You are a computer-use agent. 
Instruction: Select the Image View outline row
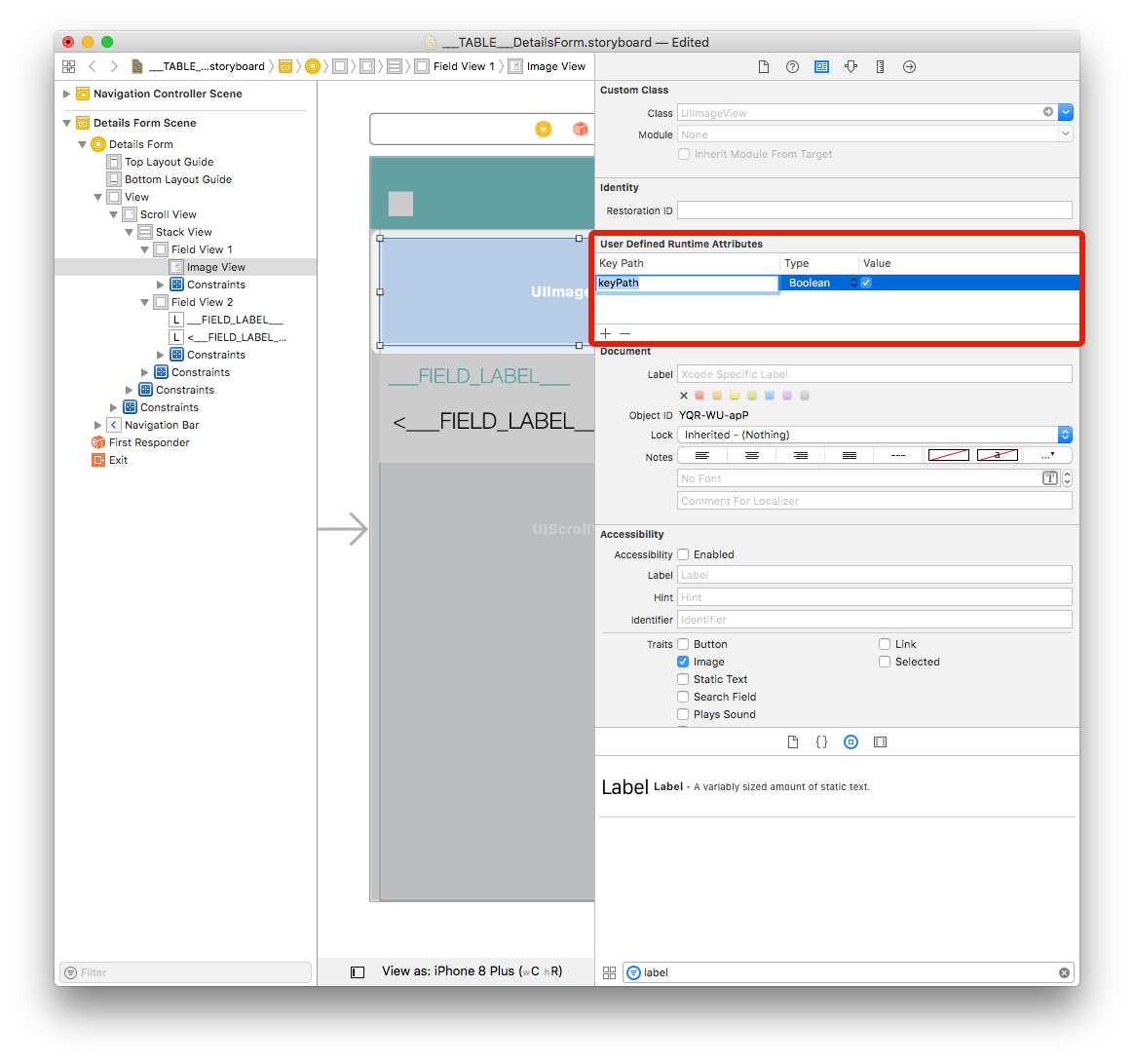(185, 267)
